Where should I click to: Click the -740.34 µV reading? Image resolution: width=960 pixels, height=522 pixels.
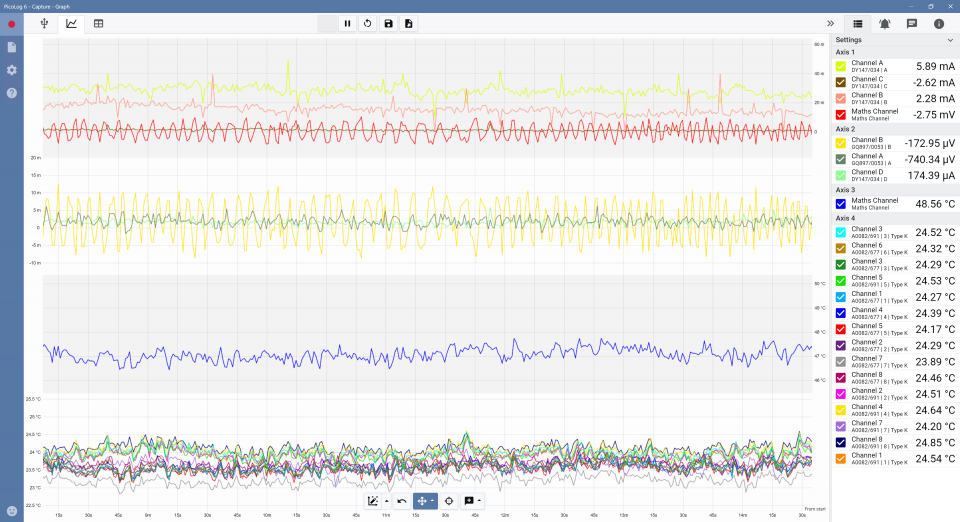[929, 159]
